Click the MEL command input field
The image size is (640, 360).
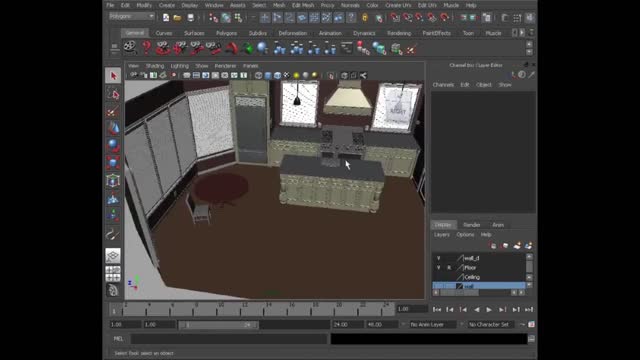pyautogui.click(x=229, y=339)
